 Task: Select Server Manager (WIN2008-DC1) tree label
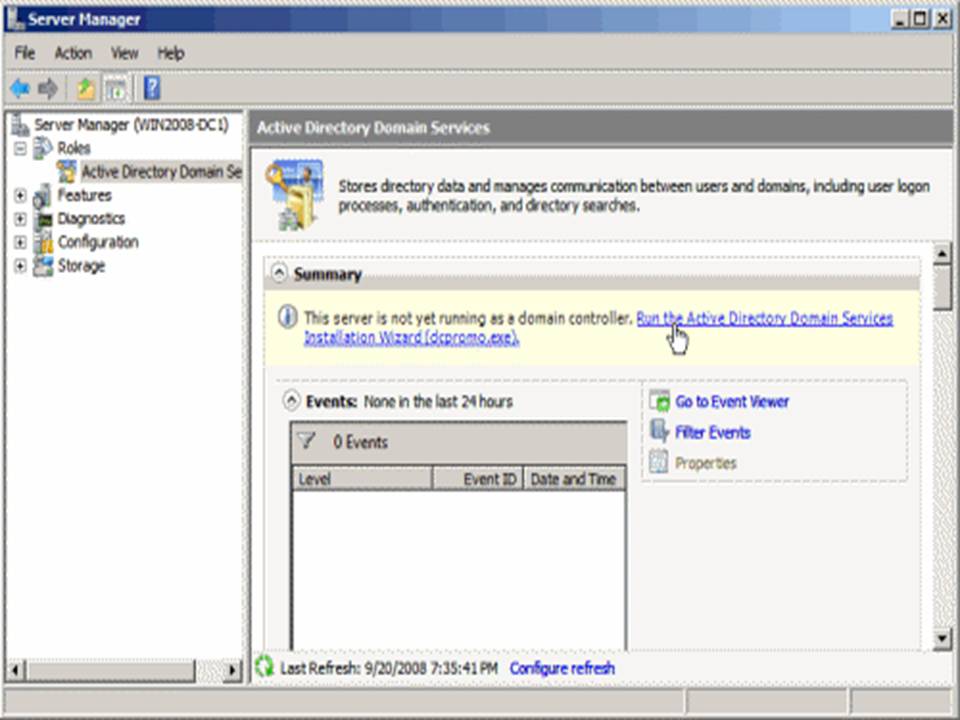[x=132, y=125]
